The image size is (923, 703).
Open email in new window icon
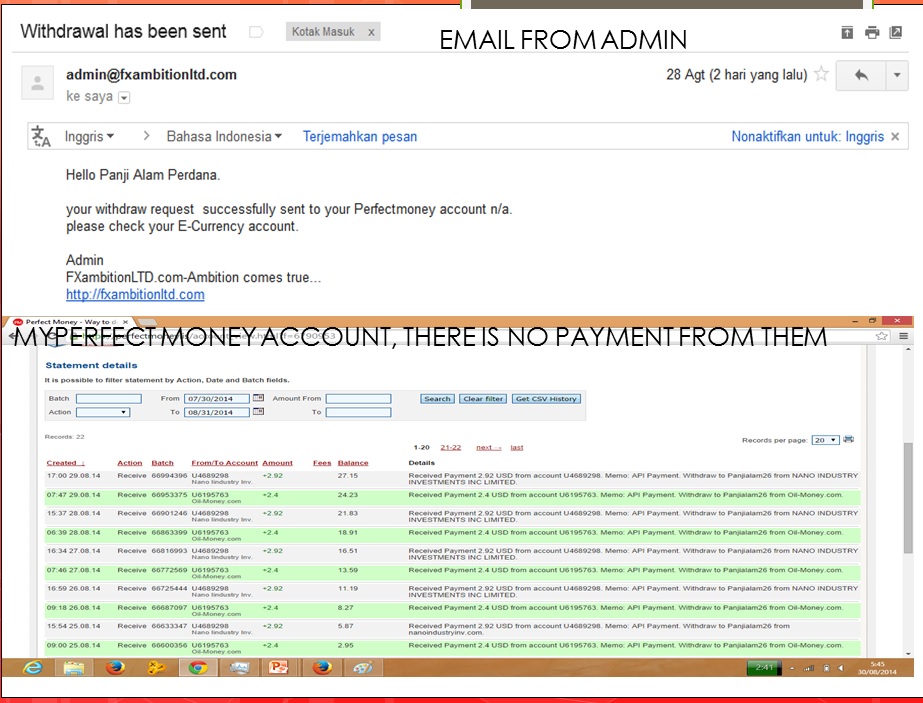(x=896, y=32)
